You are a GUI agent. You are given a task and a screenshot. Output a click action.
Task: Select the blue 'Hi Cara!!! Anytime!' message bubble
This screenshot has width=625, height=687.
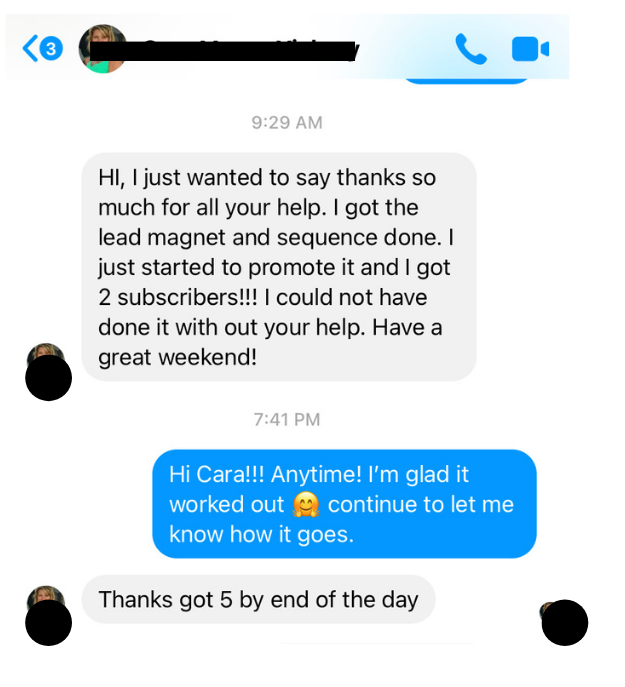click(x=344, y=504)
